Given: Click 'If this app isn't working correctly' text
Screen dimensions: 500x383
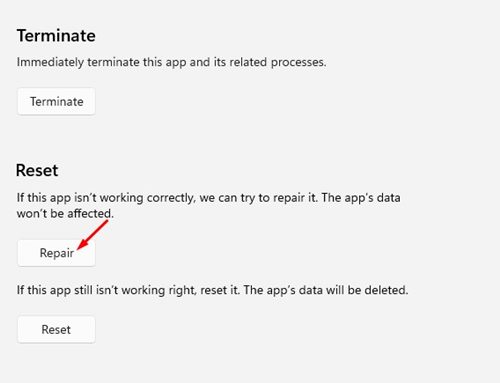Looking at the screenshot, I should tap(106, 198).
